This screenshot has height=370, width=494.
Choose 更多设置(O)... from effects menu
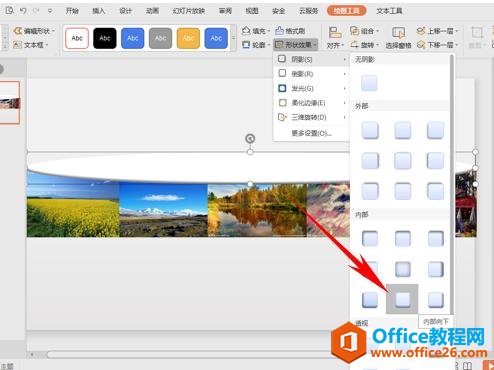(311, 133)
